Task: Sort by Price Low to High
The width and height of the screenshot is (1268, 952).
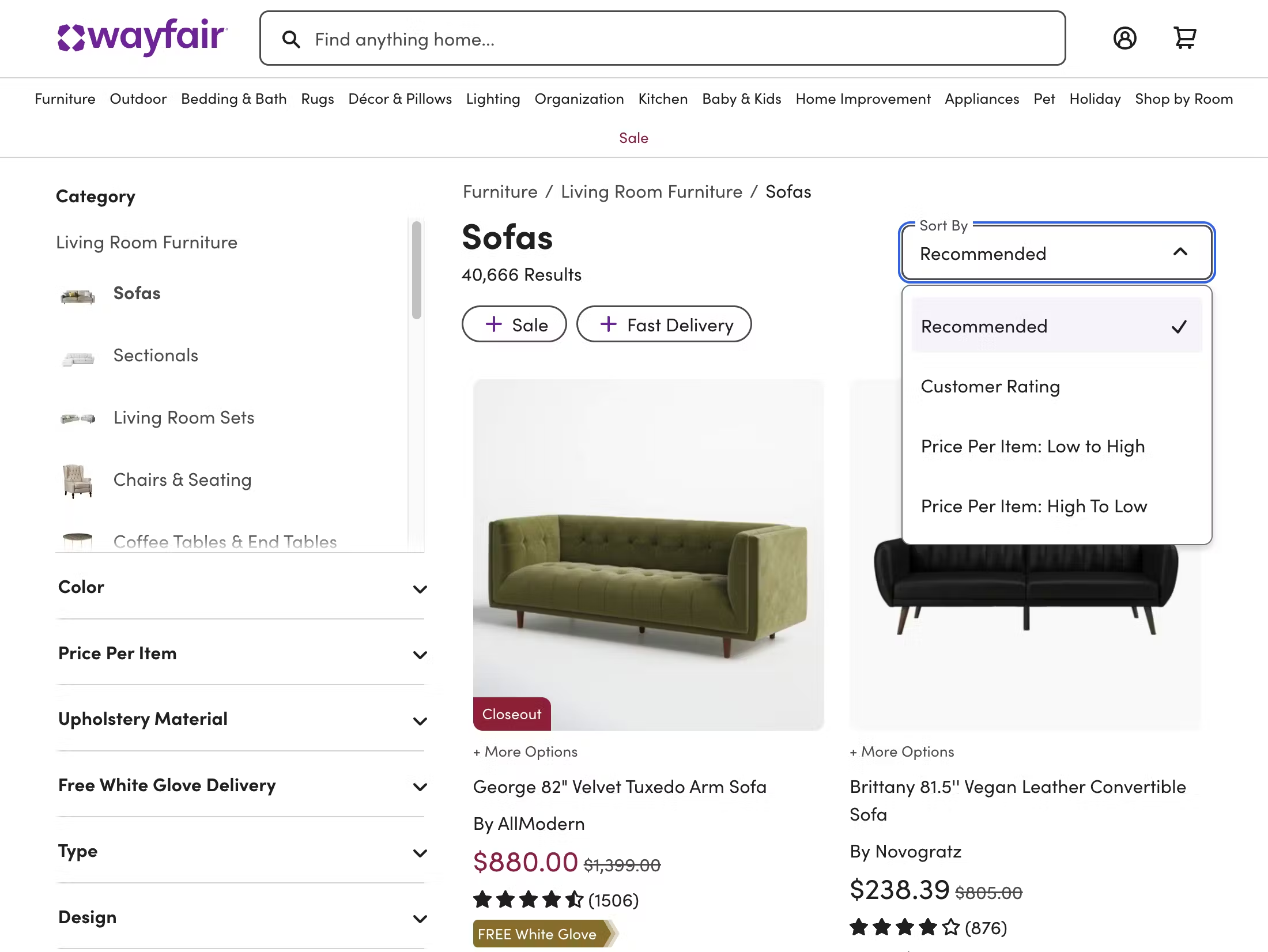Action: click(x=1033, y=446)
